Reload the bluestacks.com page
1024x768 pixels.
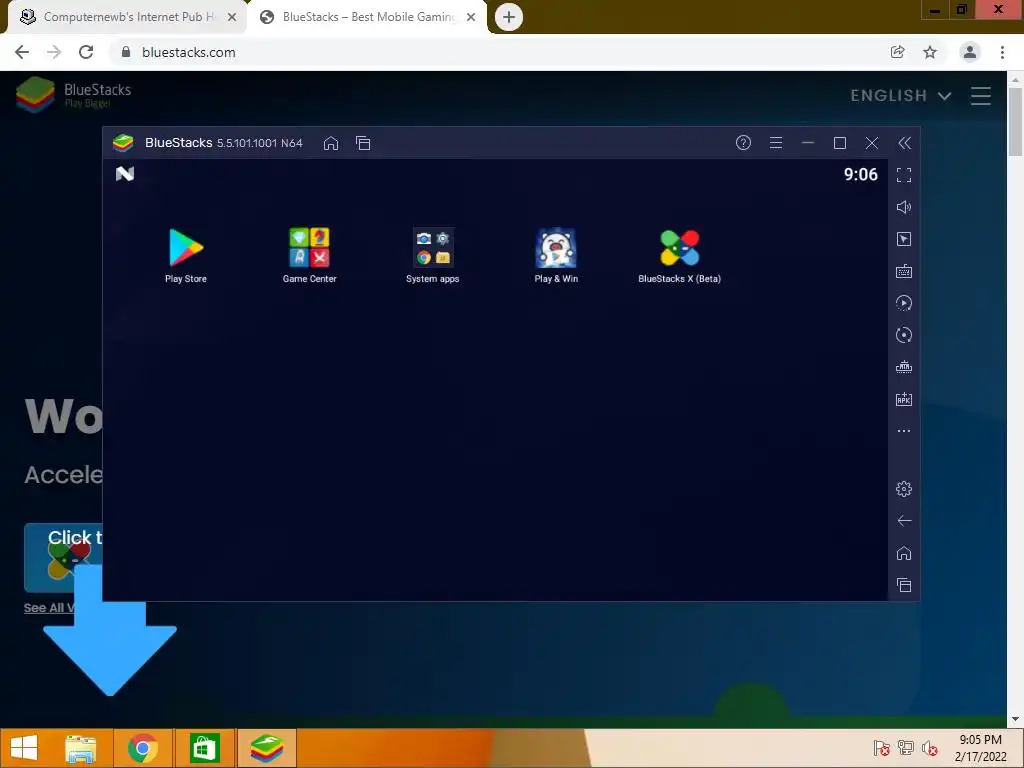[86, 52]
